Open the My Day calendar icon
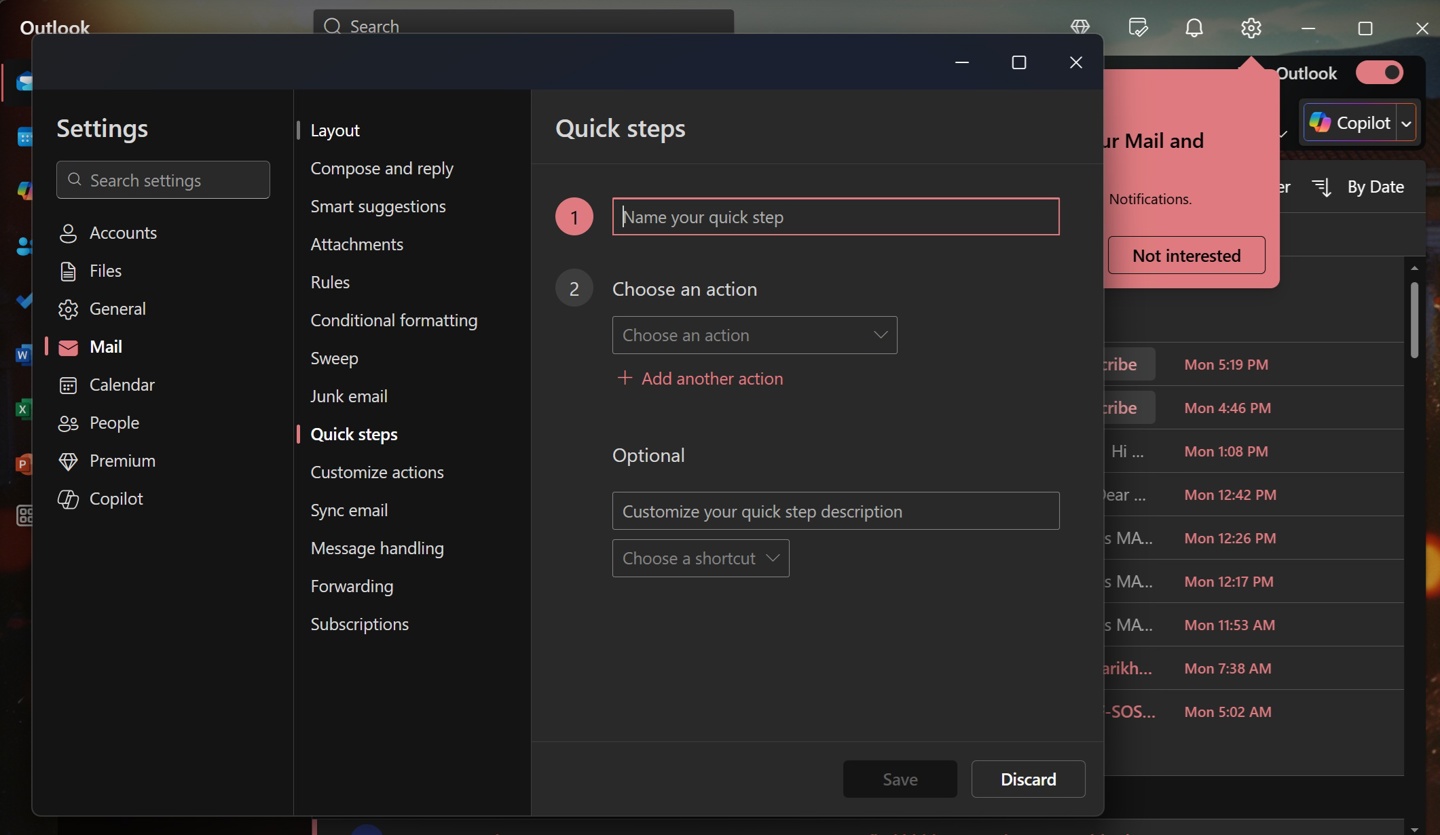The width and height of the screenshot is (1440, 835). coord(1137,27)
